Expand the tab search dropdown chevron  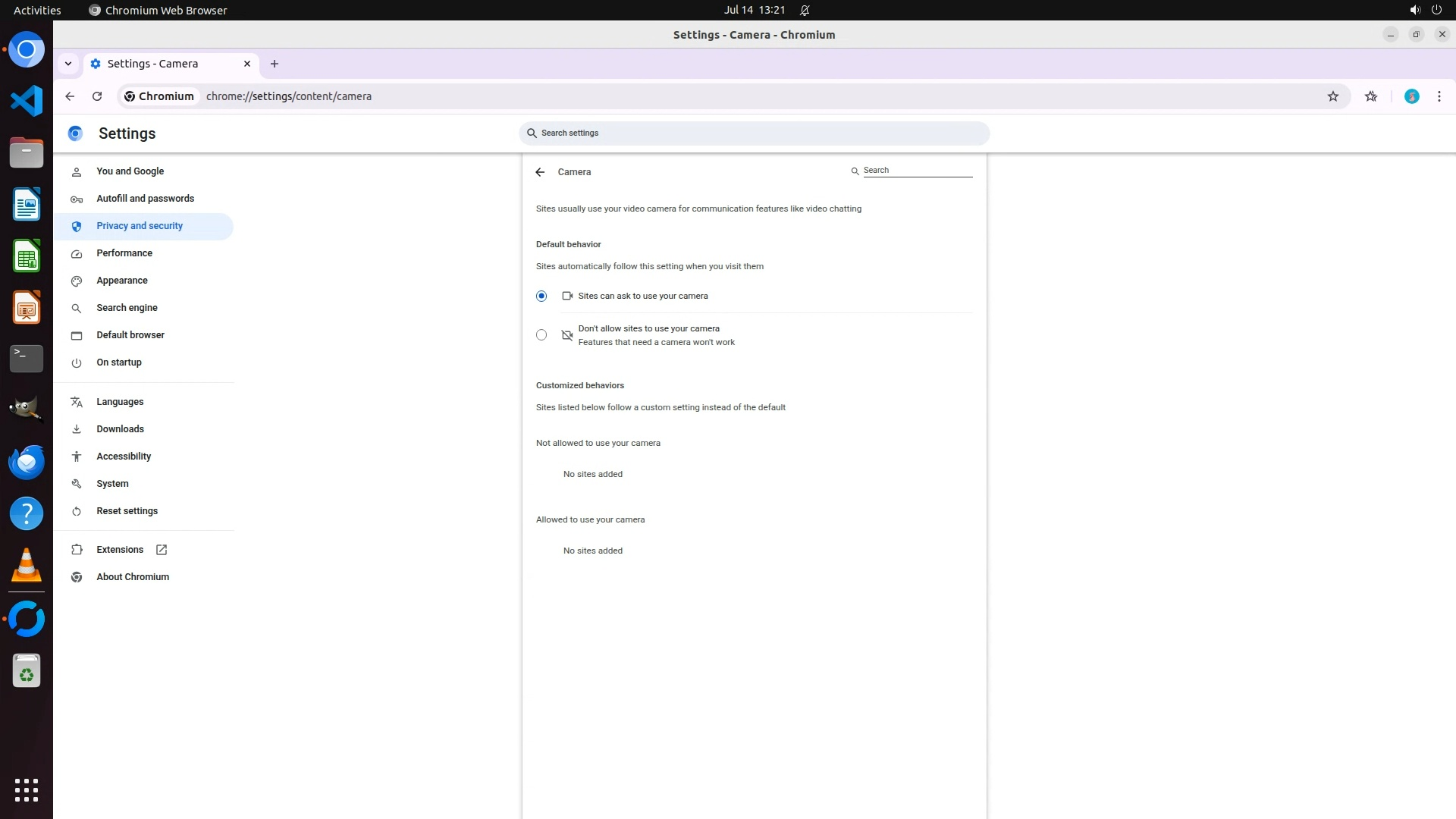[68, 64]
